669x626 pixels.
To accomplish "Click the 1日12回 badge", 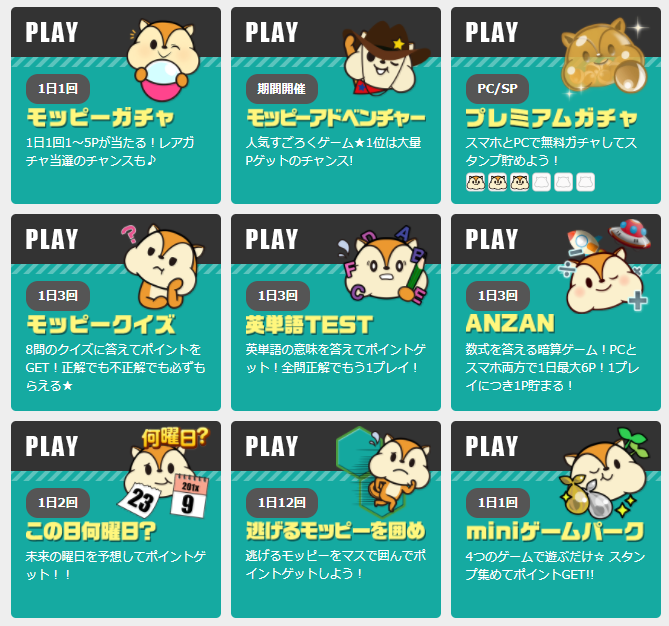I will [282, 503].
